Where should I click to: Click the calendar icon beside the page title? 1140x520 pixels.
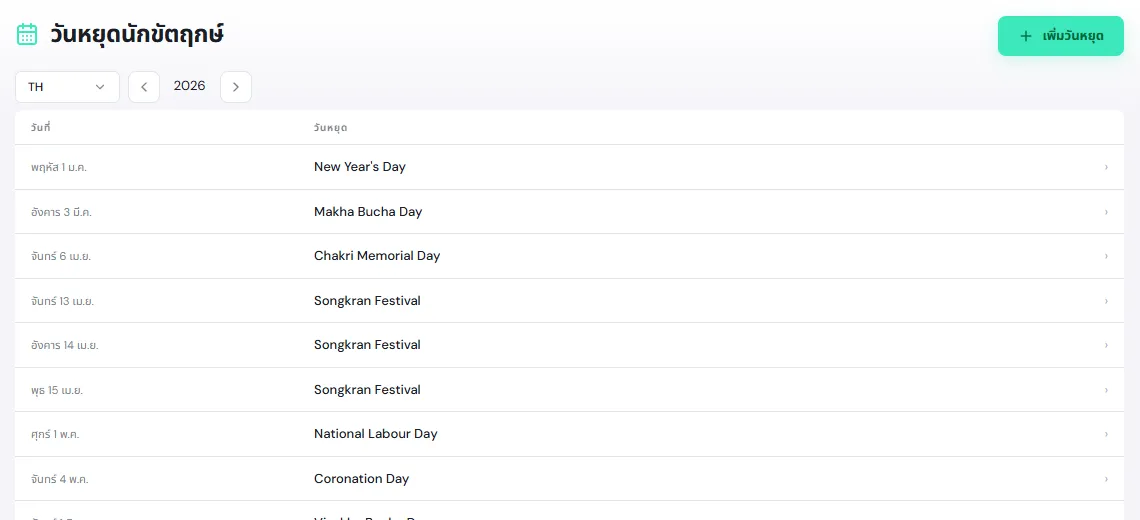click(27, 34)
